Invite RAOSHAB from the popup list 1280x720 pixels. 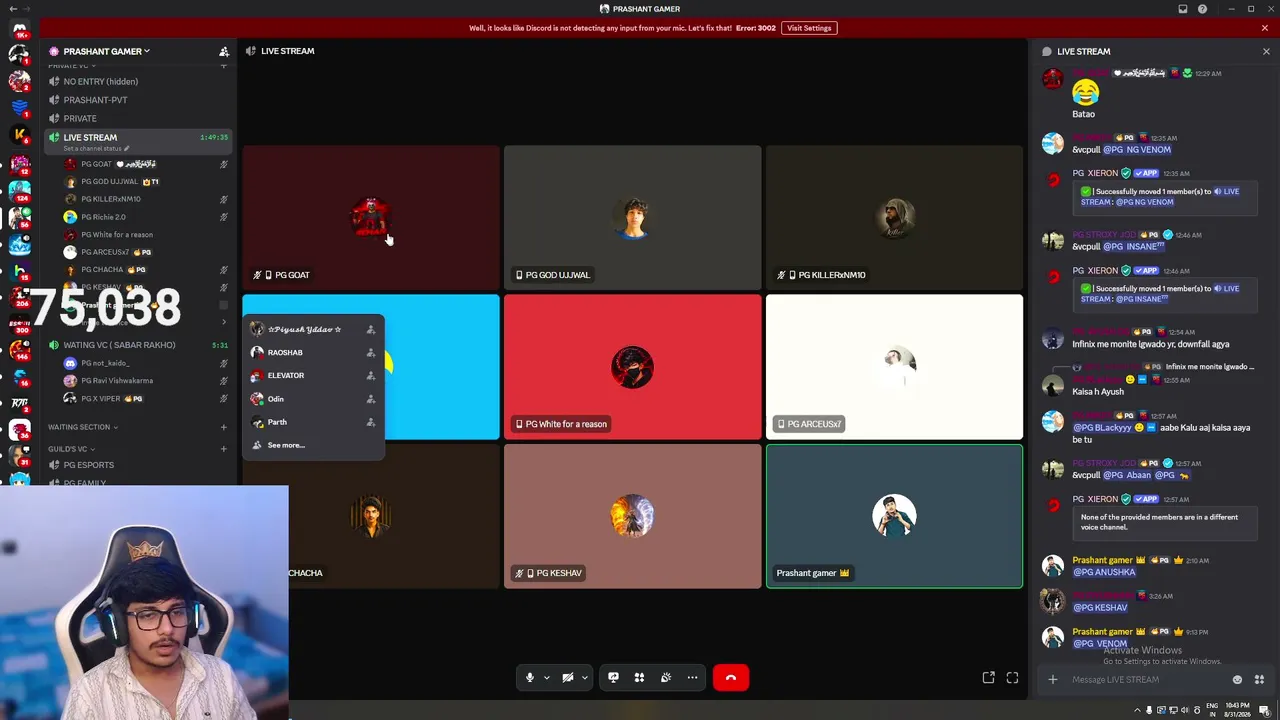click(x=371, y=353)
